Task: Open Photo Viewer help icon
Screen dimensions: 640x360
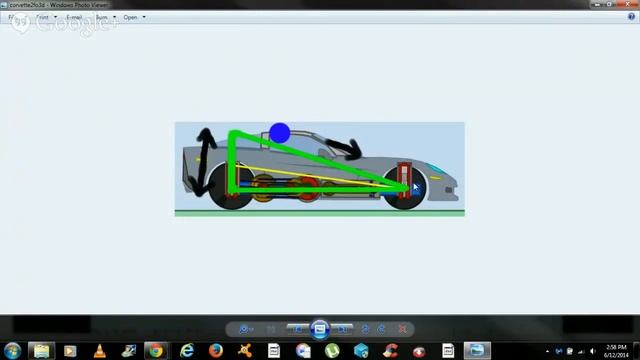Action: pos(631,17)
